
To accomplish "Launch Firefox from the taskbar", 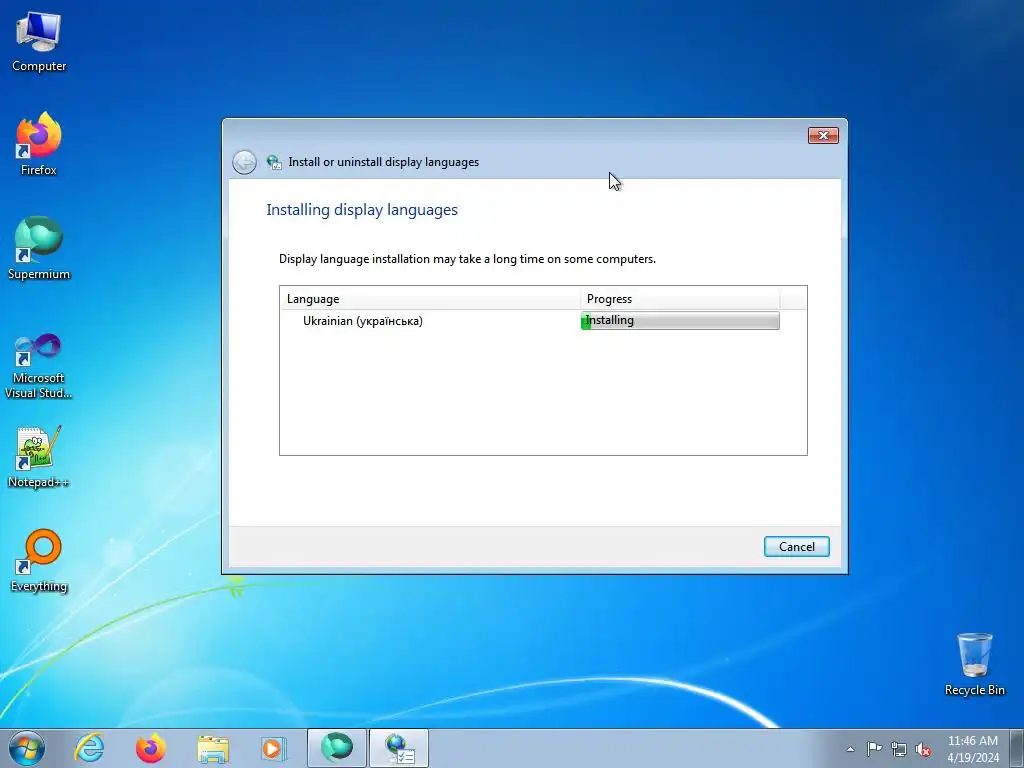I will click(x=151, y=748).
